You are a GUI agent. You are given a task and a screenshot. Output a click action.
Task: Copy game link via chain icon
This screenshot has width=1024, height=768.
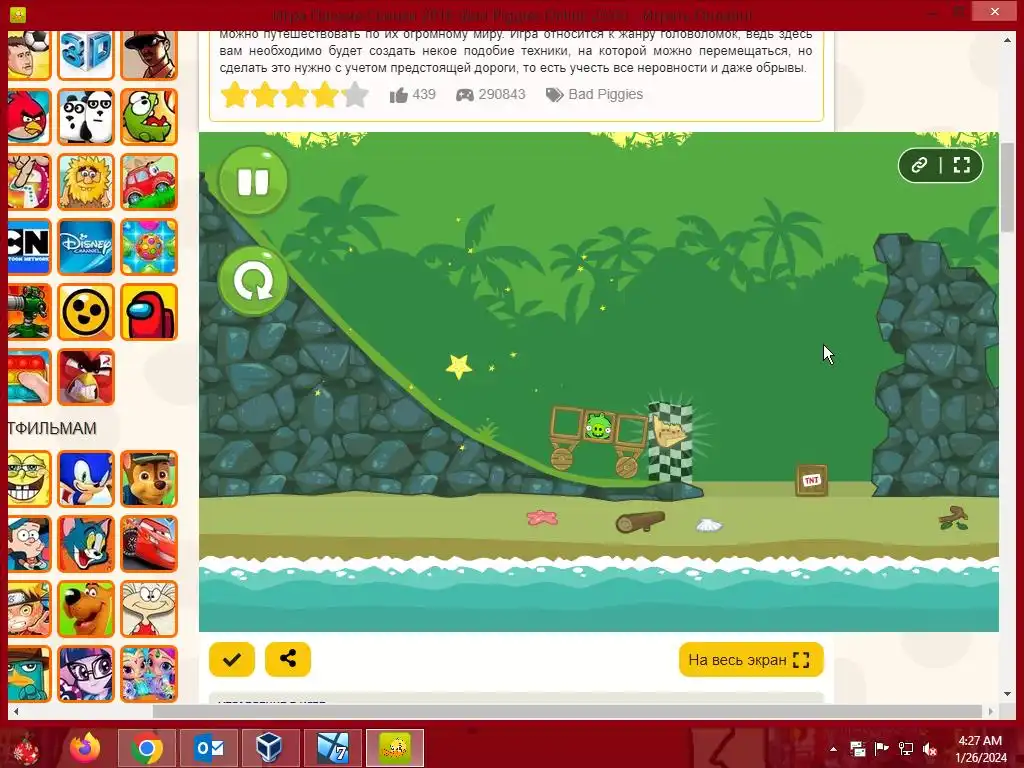[x=920, y=165]
